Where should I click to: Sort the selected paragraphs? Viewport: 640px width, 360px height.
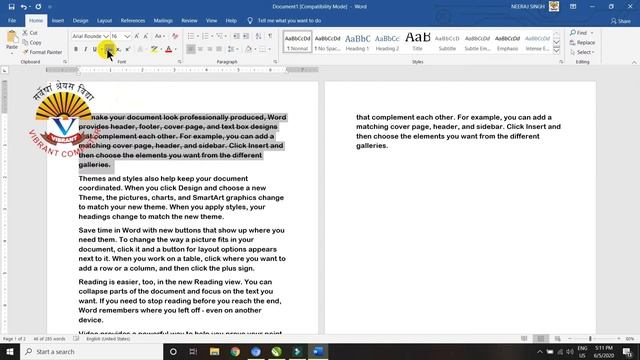pyautogui.click(x=258, y=36)
